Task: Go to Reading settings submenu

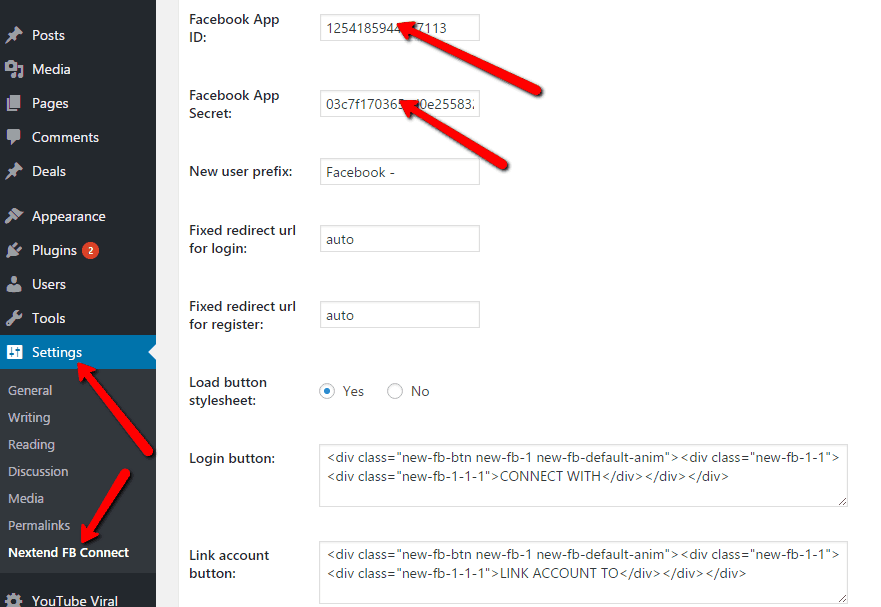Action: 31,445
